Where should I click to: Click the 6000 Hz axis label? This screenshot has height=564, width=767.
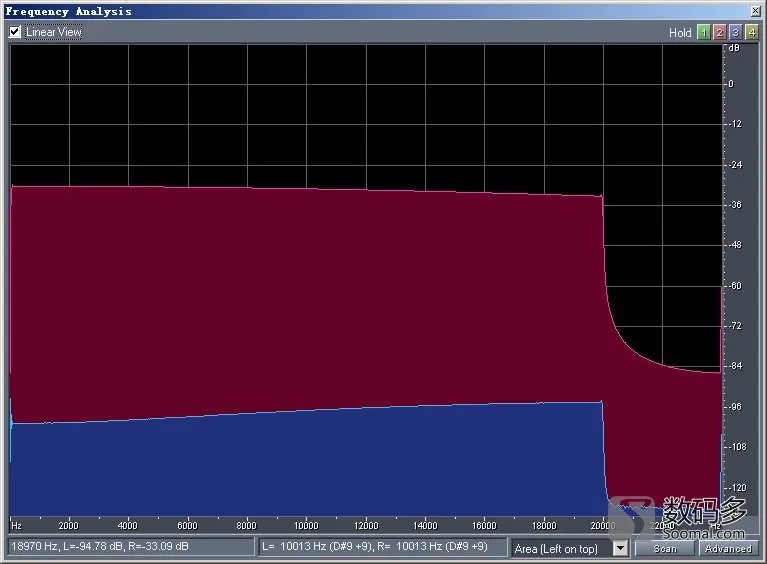[x=187, y=525]
